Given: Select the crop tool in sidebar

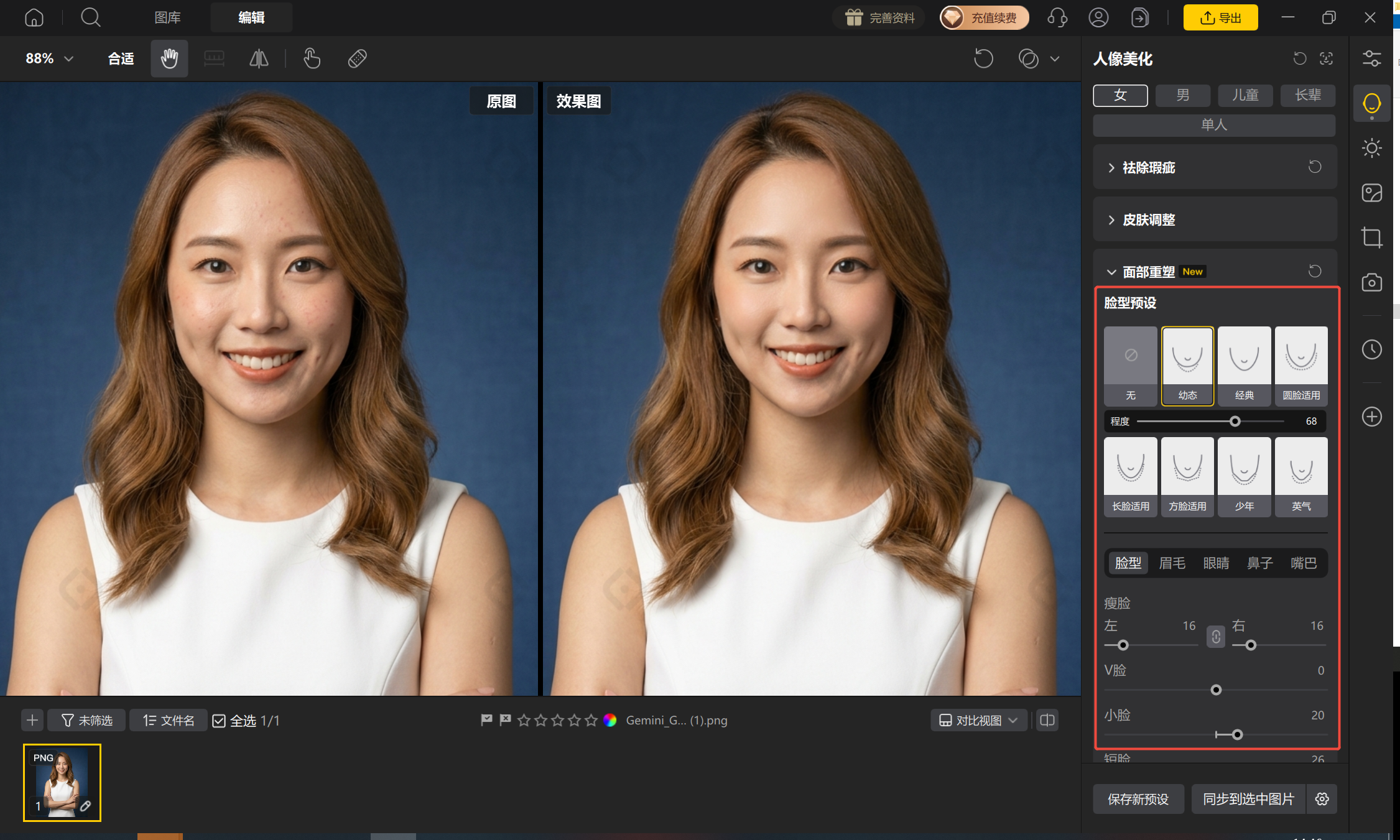Looking at the screenshot, I should [1371, 238].
